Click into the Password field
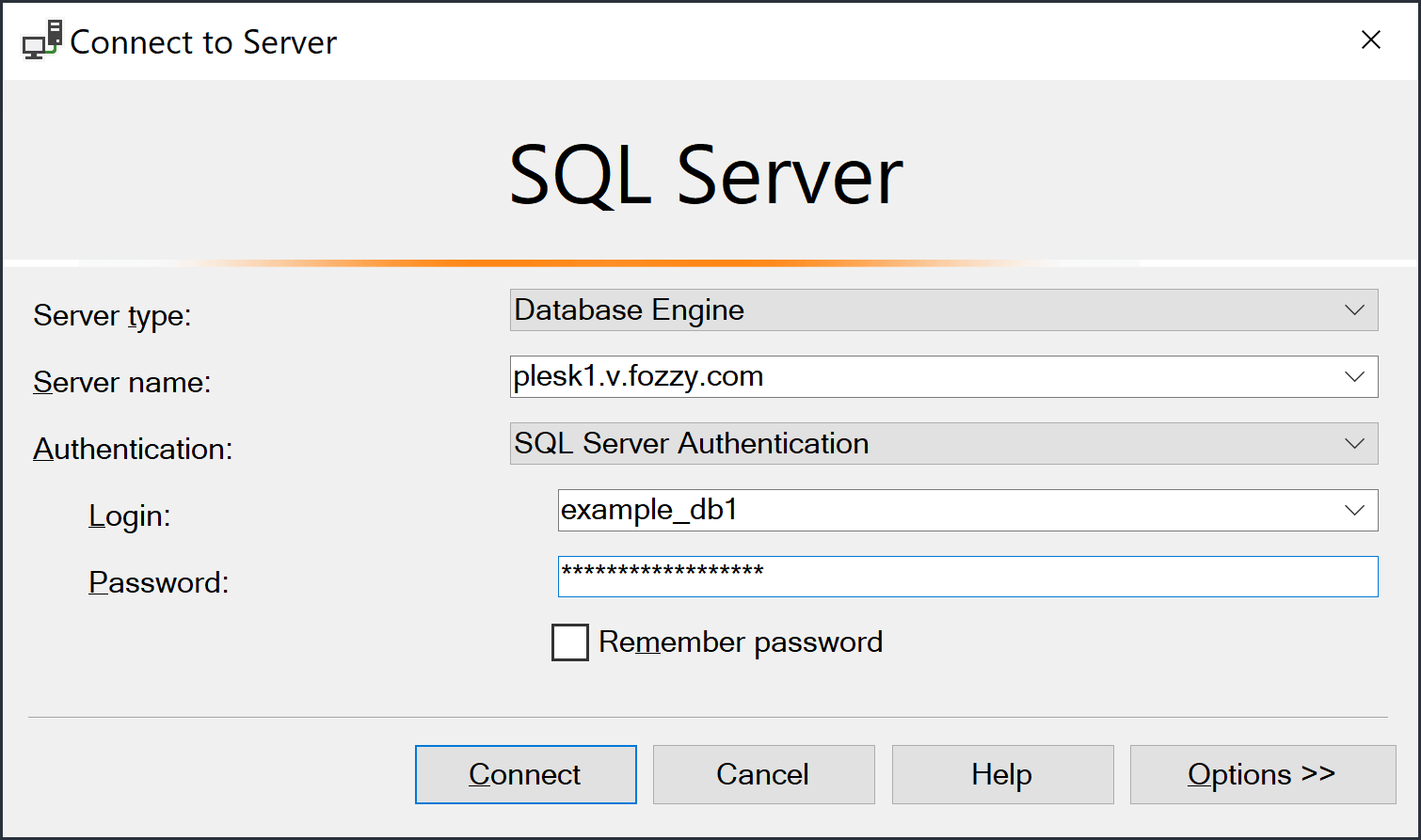 tap(968, 577)
